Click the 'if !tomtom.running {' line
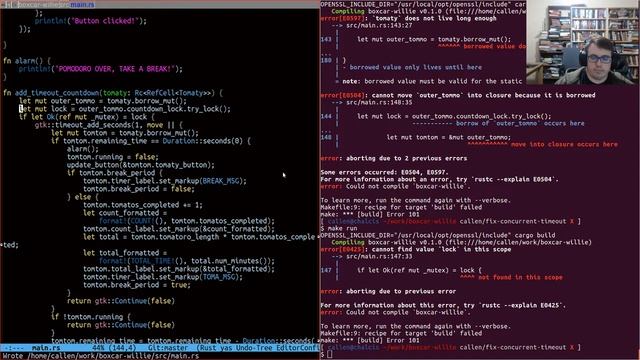This screenshot has height=360, width=640. [91, 317]
